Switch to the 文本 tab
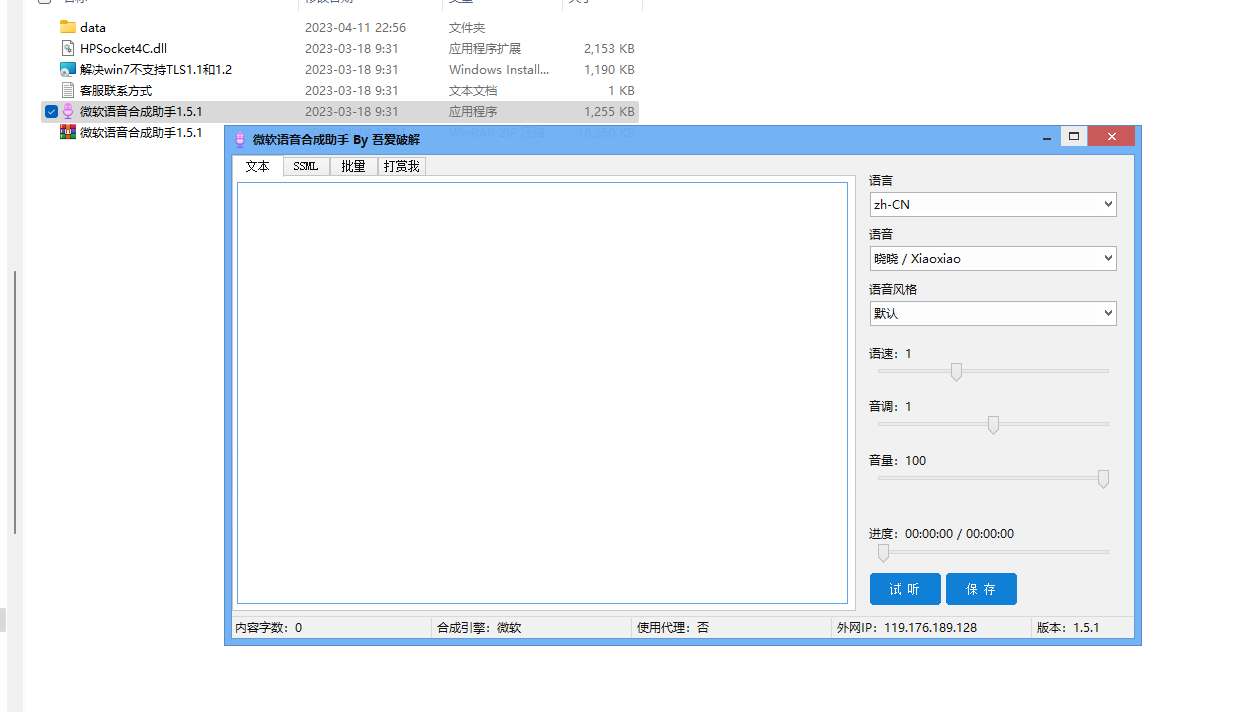Image resolution: width=1243 pixels, height=712 pixels. point(258,166)
